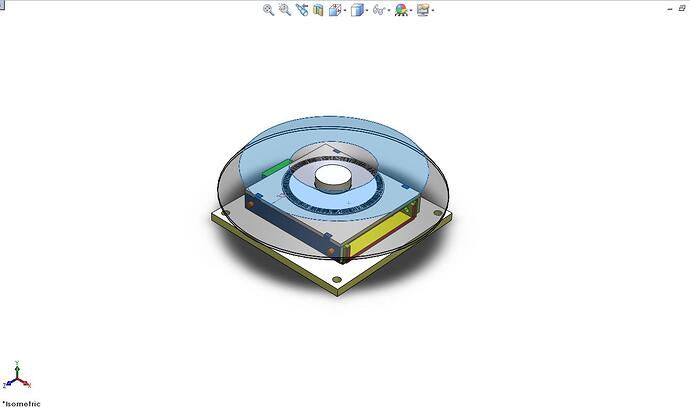Screen dimensions: 690x408
Task: Expand the Apply Scene dropdown arrow
Action: [411, 10]
